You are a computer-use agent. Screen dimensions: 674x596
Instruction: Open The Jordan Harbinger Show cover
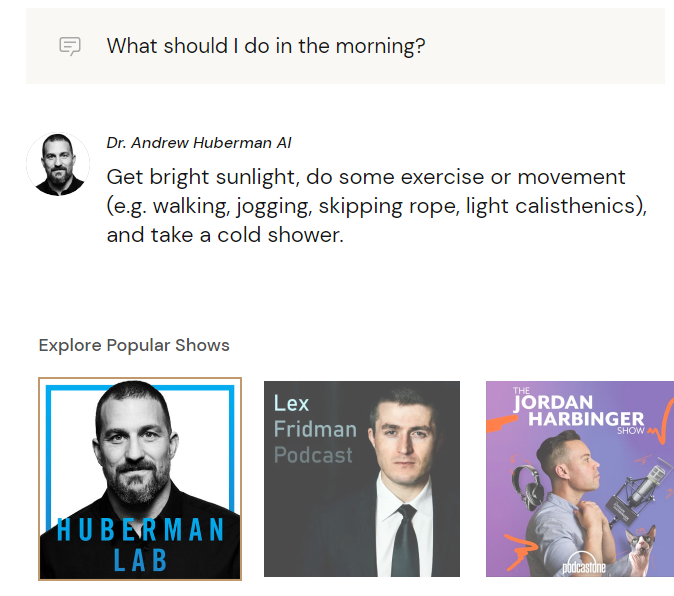pyautogui.click(x=580, y=479)
